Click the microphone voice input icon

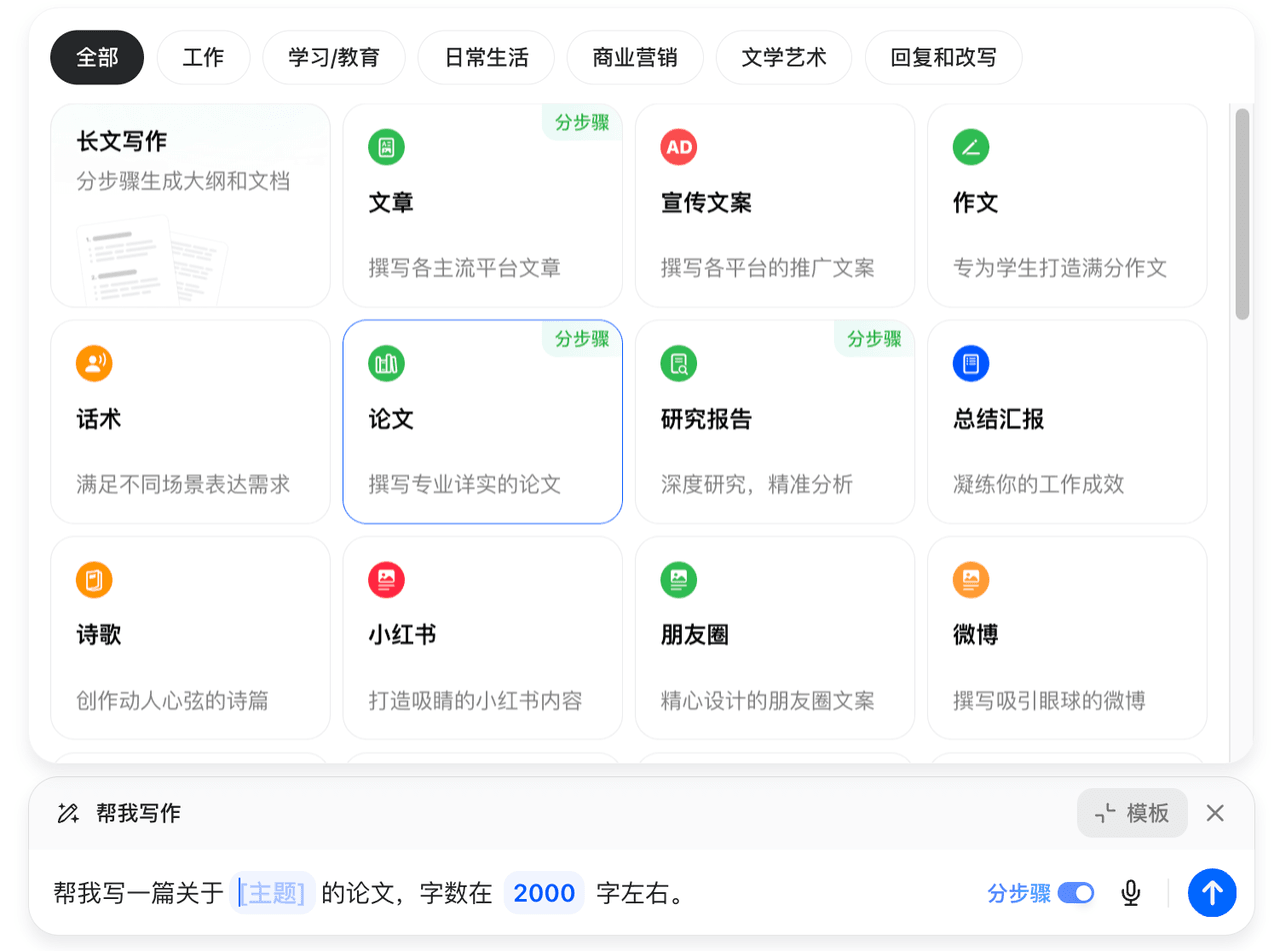[x=1130, y=892]
